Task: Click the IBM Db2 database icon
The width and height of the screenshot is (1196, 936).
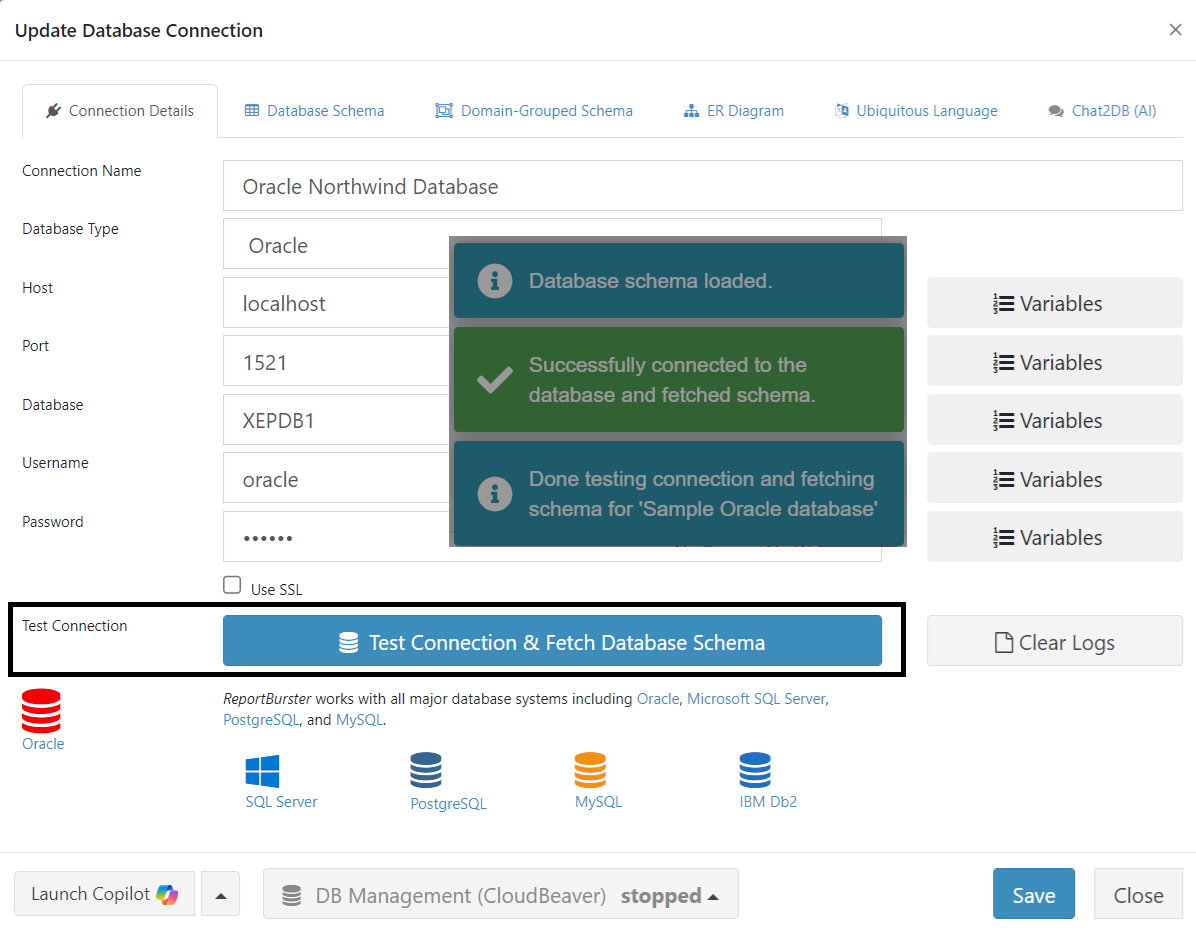Action: coord(757,772)
